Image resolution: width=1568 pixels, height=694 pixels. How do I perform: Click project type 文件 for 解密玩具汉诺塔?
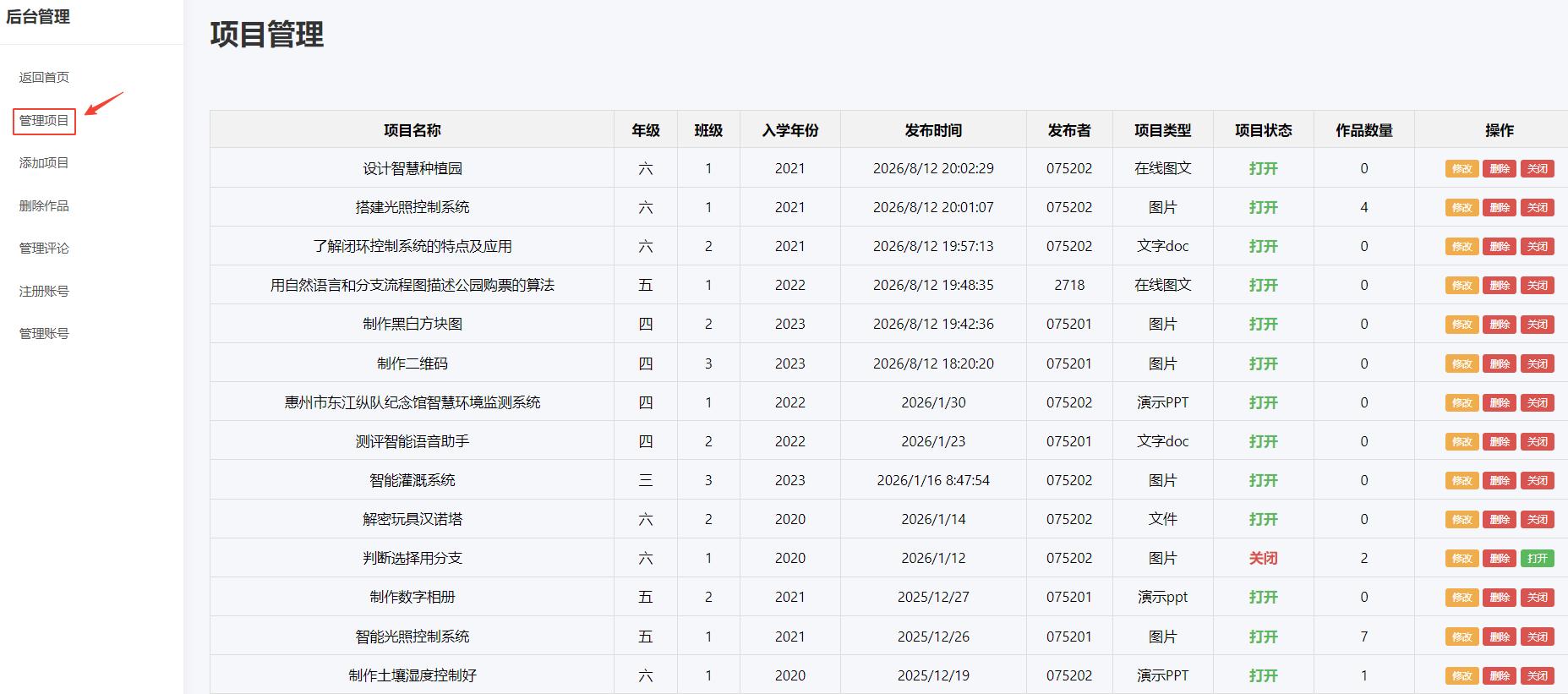click(1162, 519)
